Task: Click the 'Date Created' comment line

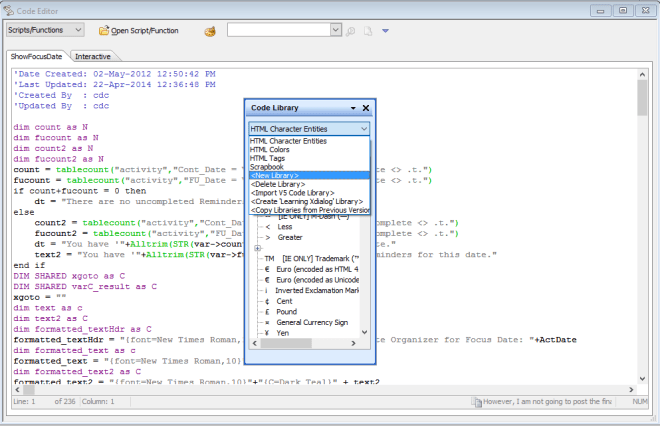Action: click(114, 74)
